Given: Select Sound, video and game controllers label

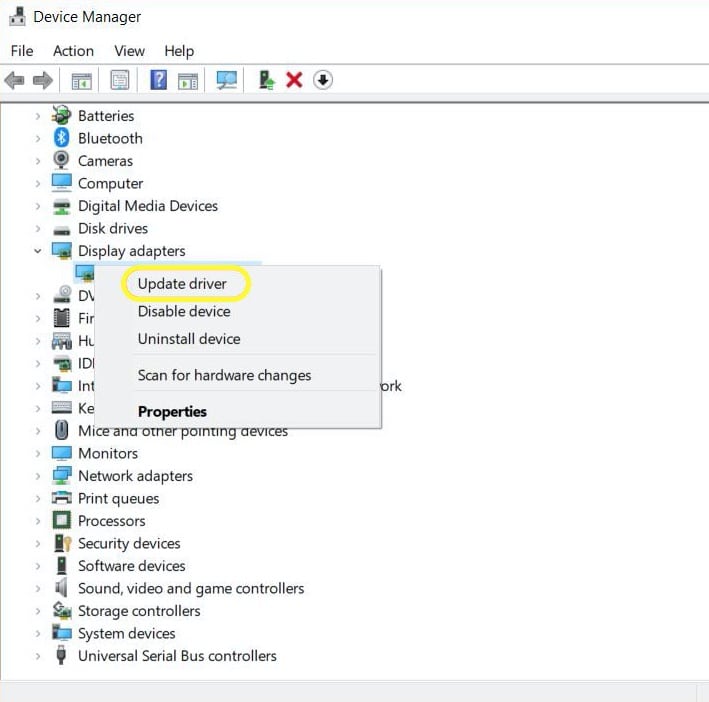Looking at the screenshot, I should [x=191, y=589].
